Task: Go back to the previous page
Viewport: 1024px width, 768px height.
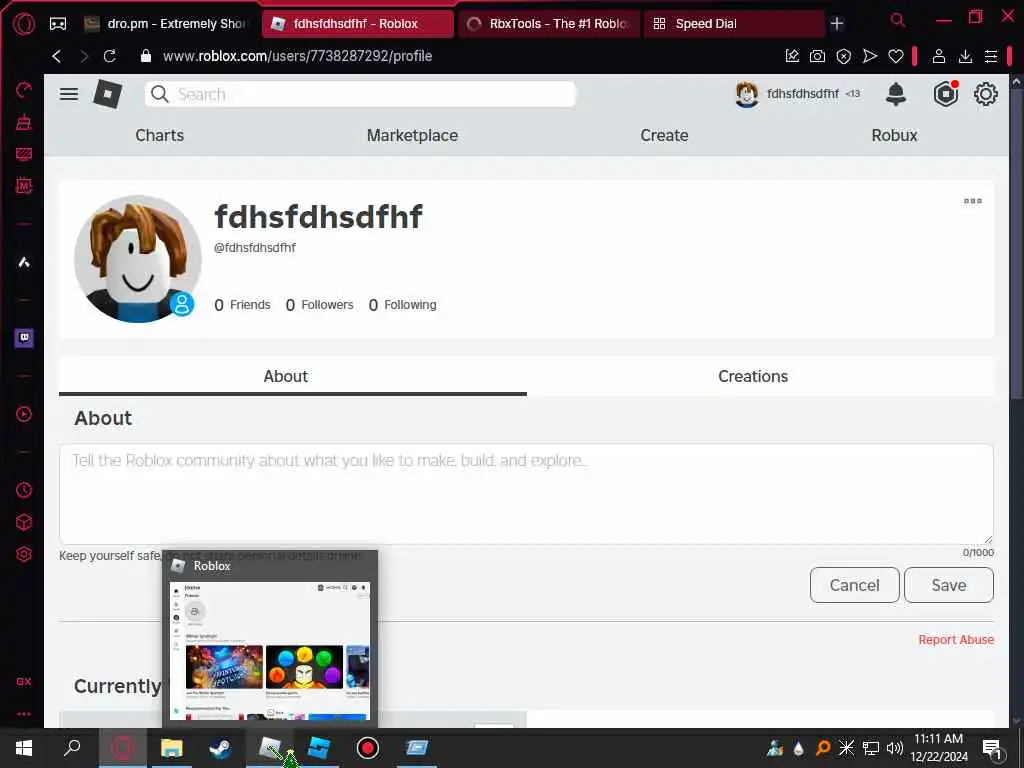Action: coord(57,56)
